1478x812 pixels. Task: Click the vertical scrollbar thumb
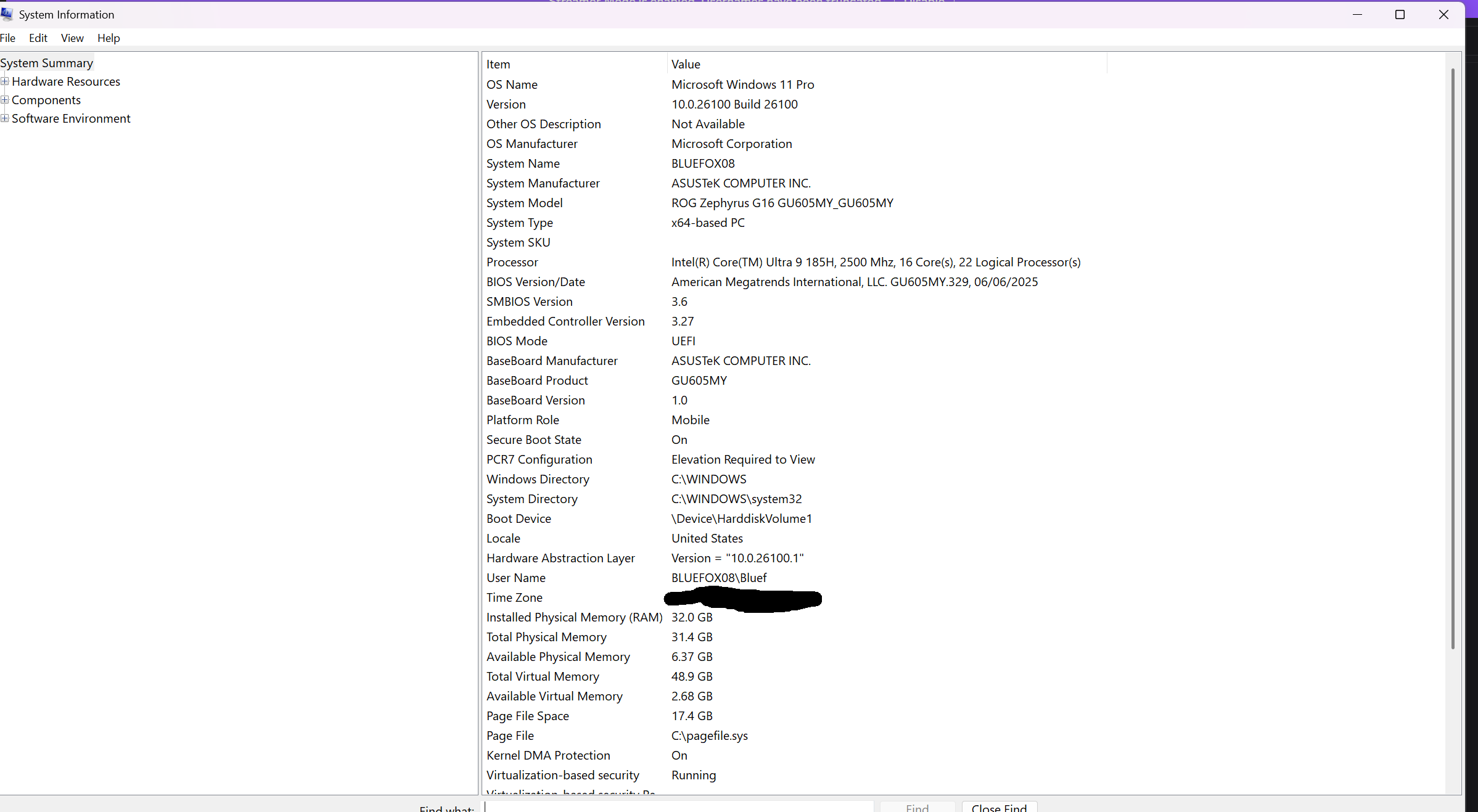pyautogui.click(x=1453, y=359)
